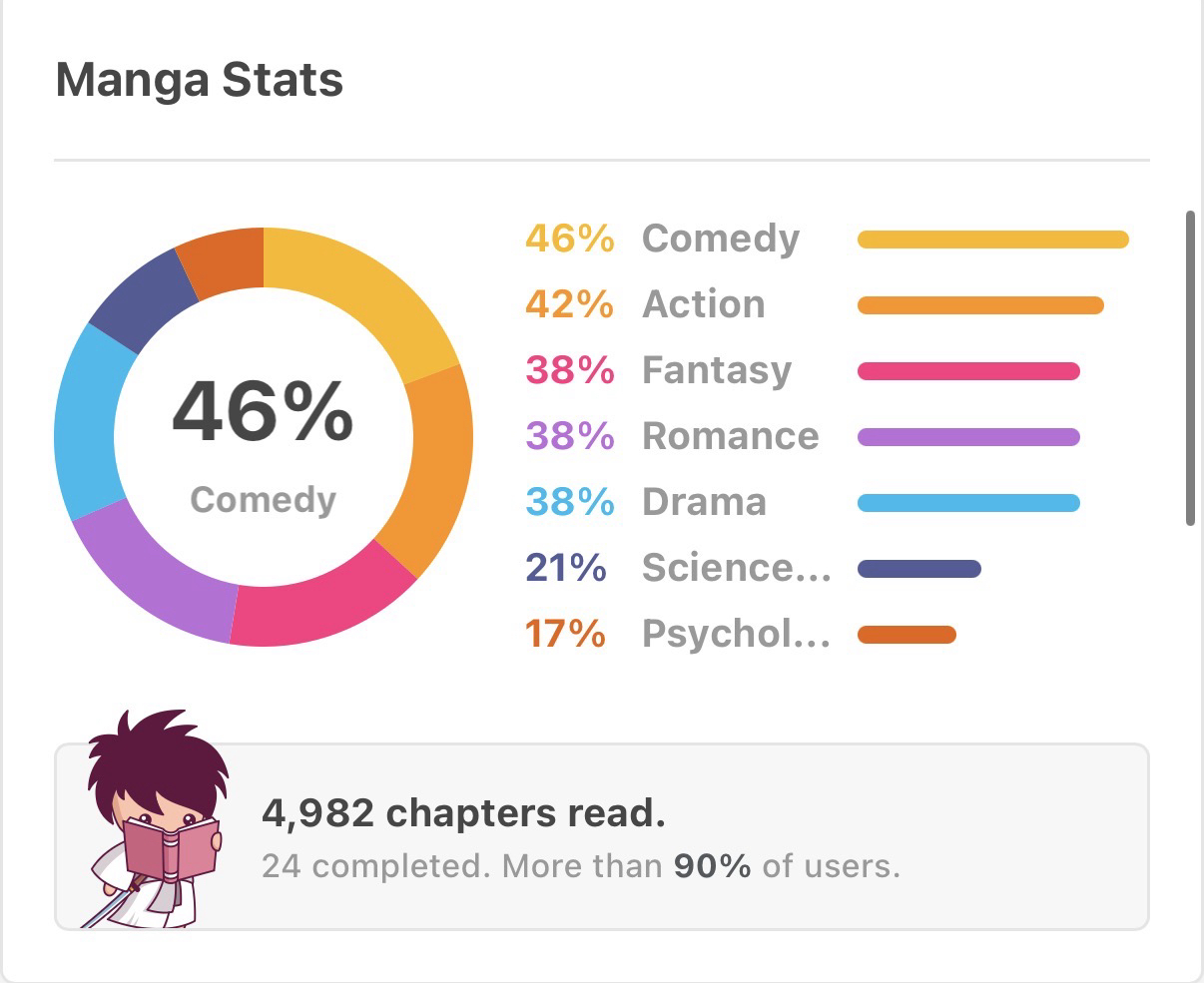The image size is (1204, 983).
Task: Click the vertical scrollbar thumb
Action: (x=1189, y=367)
